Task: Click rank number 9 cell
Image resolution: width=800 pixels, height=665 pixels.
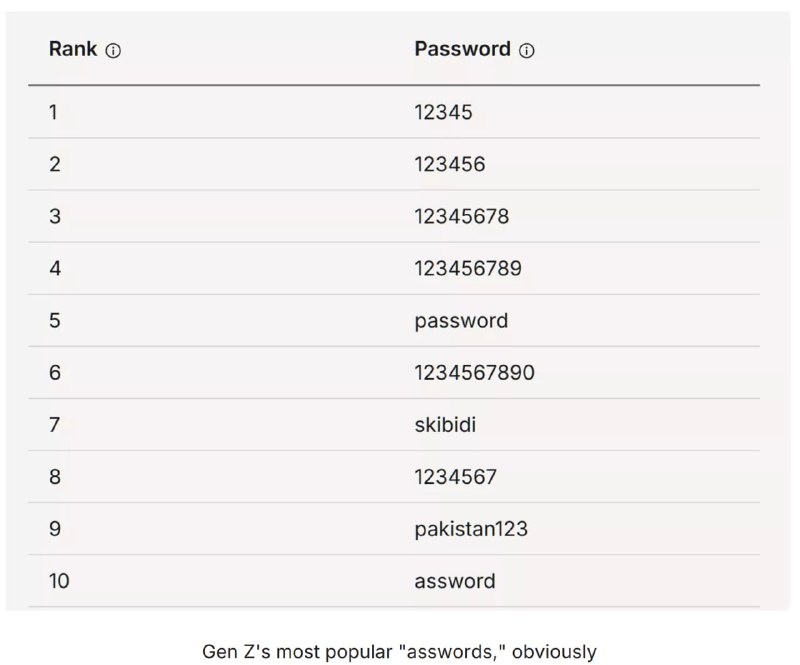Action: pos(54,529)
